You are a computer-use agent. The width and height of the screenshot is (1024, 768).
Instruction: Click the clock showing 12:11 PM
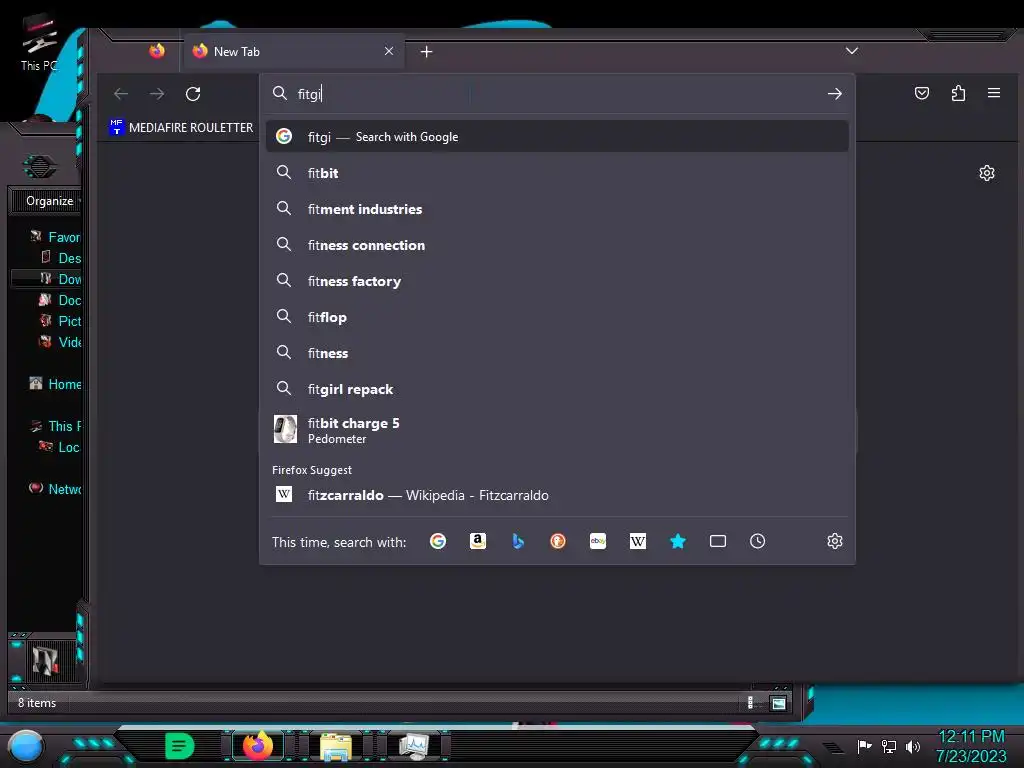click(x=971, y=737)
